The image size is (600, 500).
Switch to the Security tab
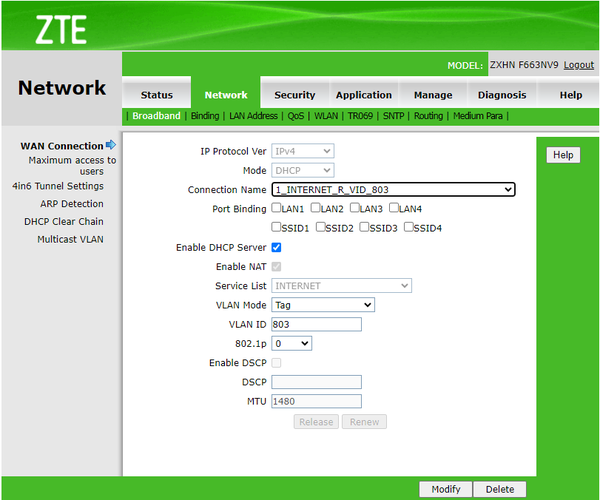click(295, 95)
